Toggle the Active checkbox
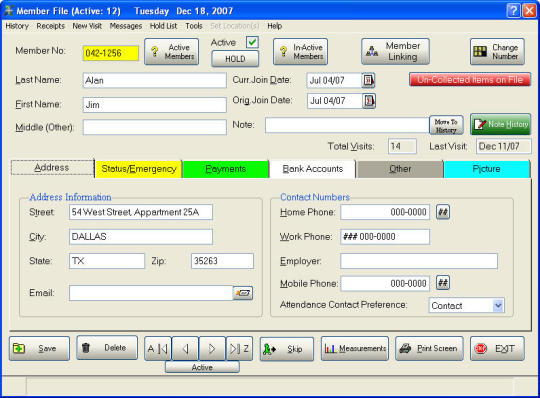The height and width of the screenshot is (398, 540). tap(252, 42)
